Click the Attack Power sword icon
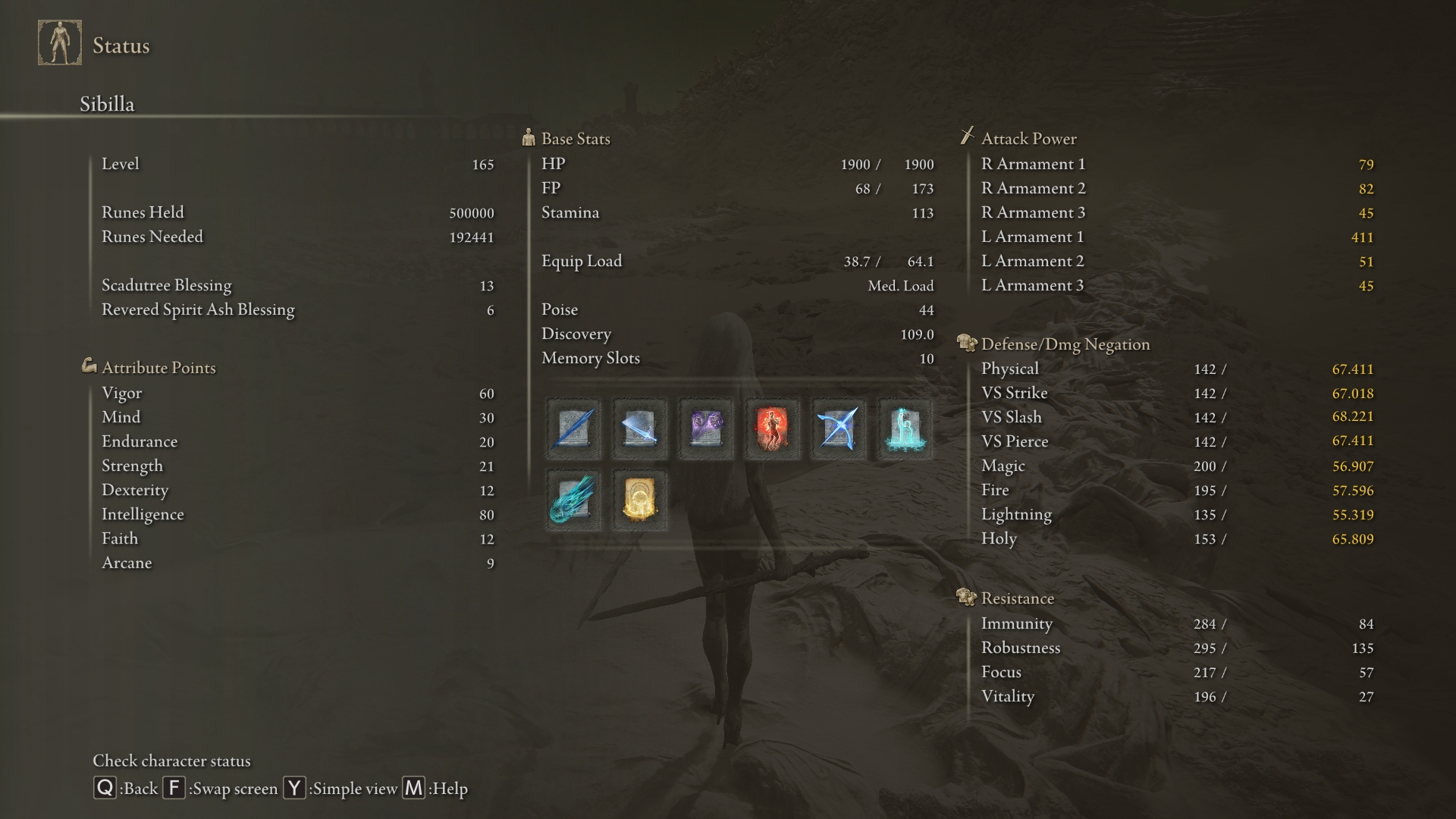Viewport: 1456px width, 819px height. [967, 136]
